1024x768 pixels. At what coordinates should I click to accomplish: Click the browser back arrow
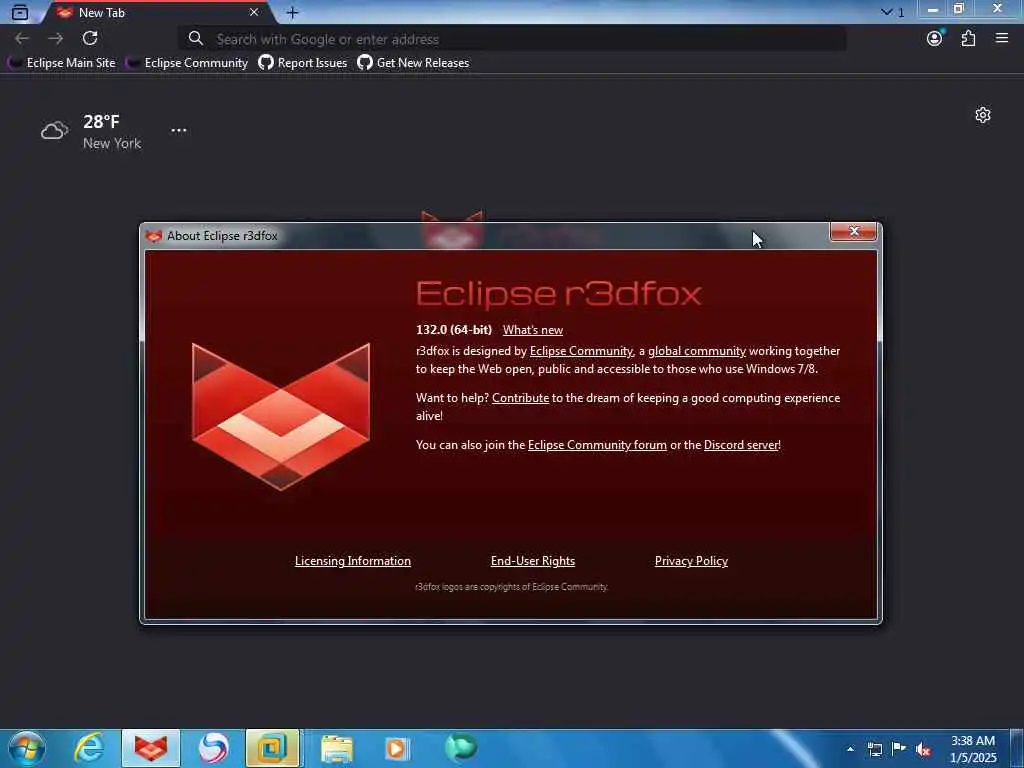22,39
